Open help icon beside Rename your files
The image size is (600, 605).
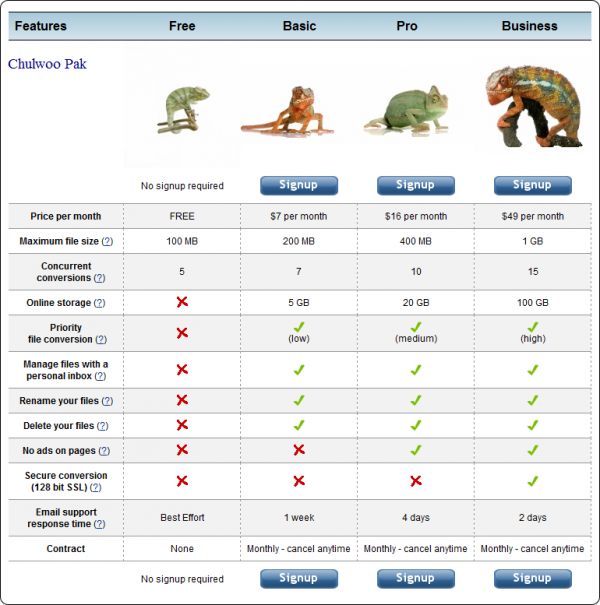[x=107, y=401]
